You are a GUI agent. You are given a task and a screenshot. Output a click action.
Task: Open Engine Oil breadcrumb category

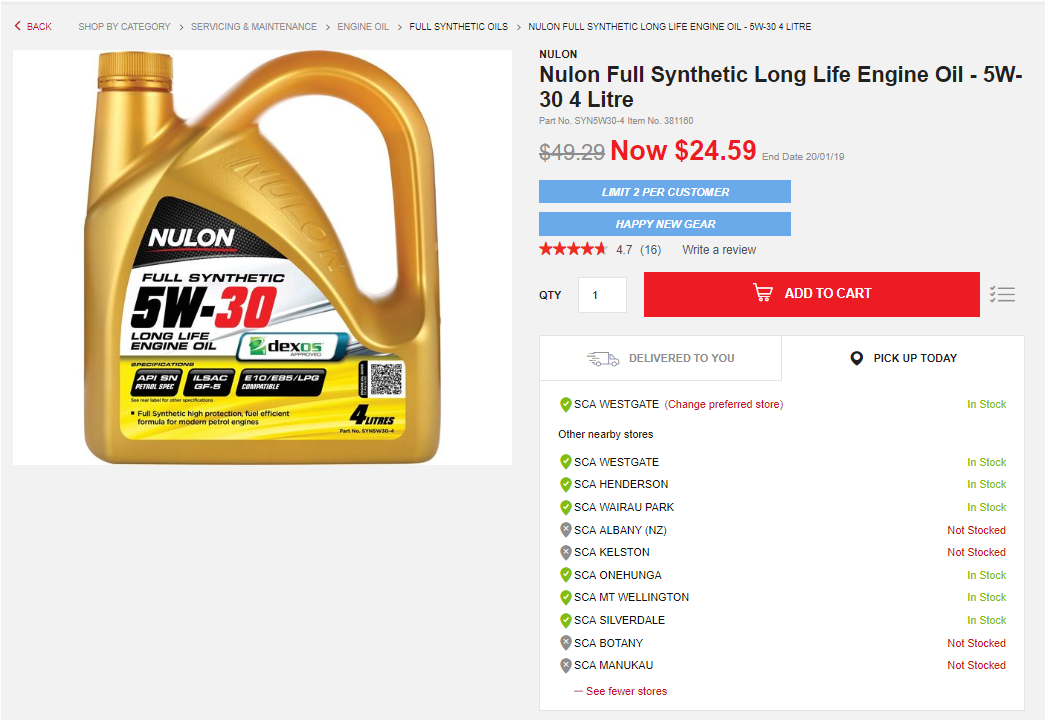tap(363, 27)
